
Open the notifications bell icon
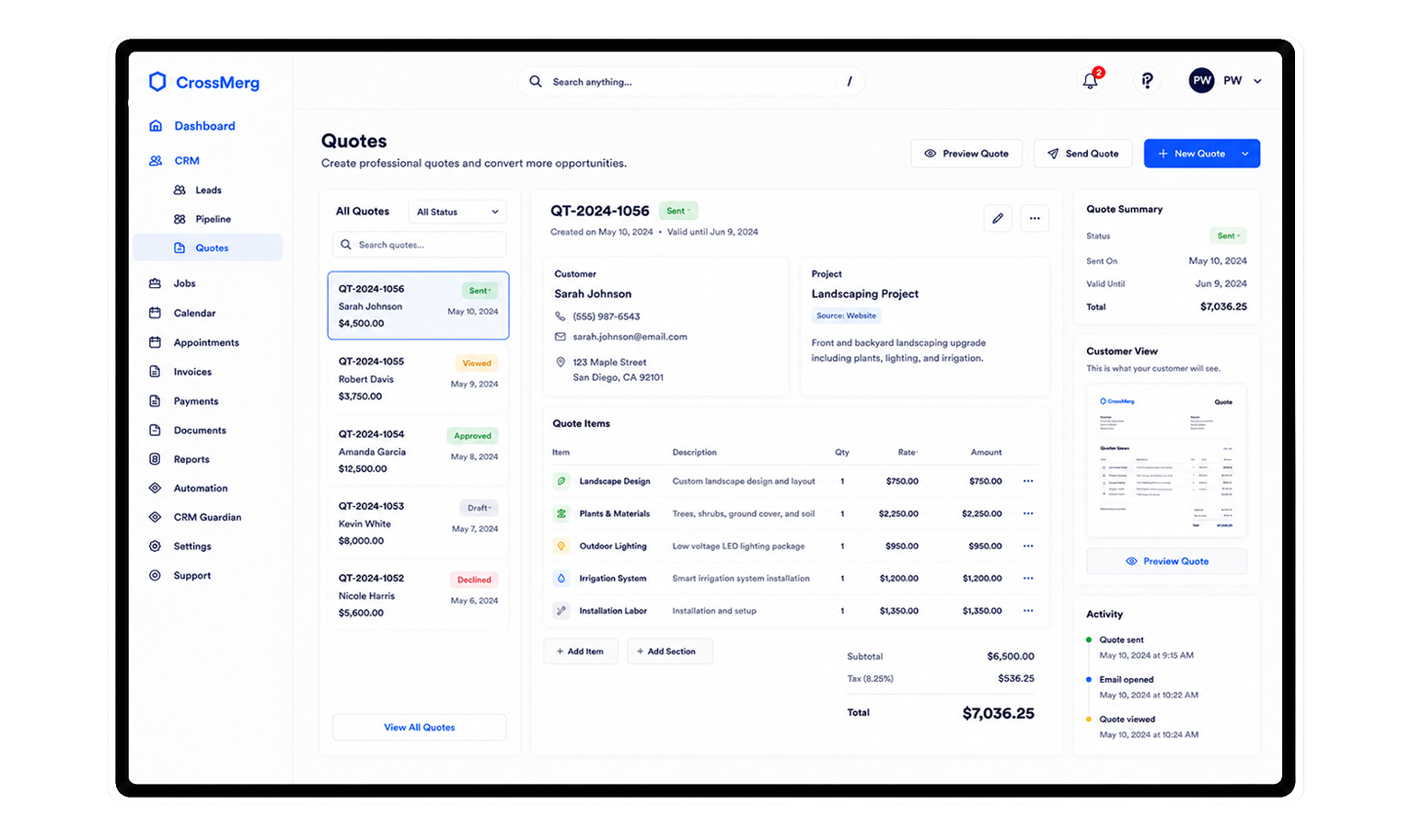coord(1091,81)
